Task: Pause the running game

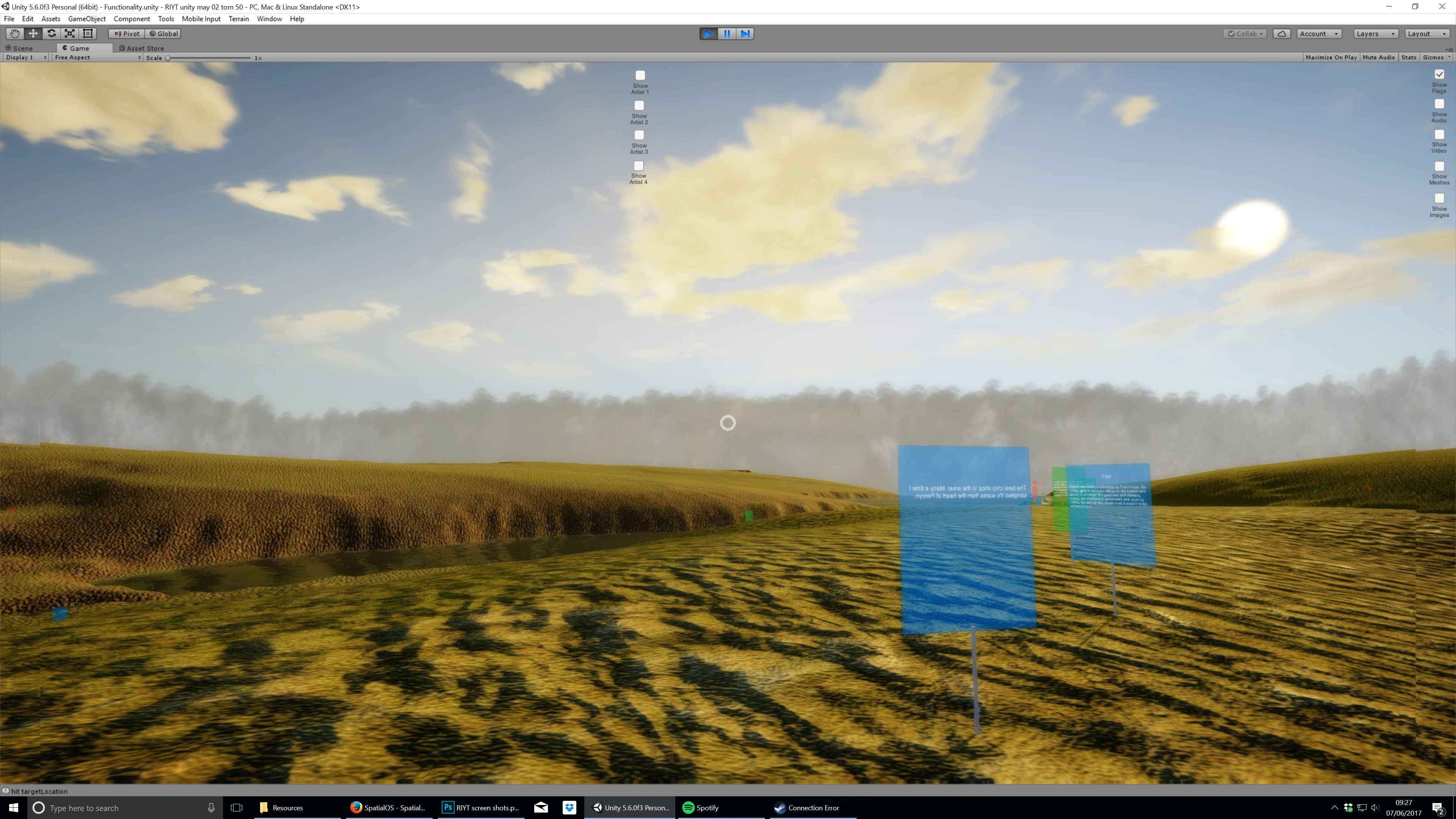Action: [727, 34]
